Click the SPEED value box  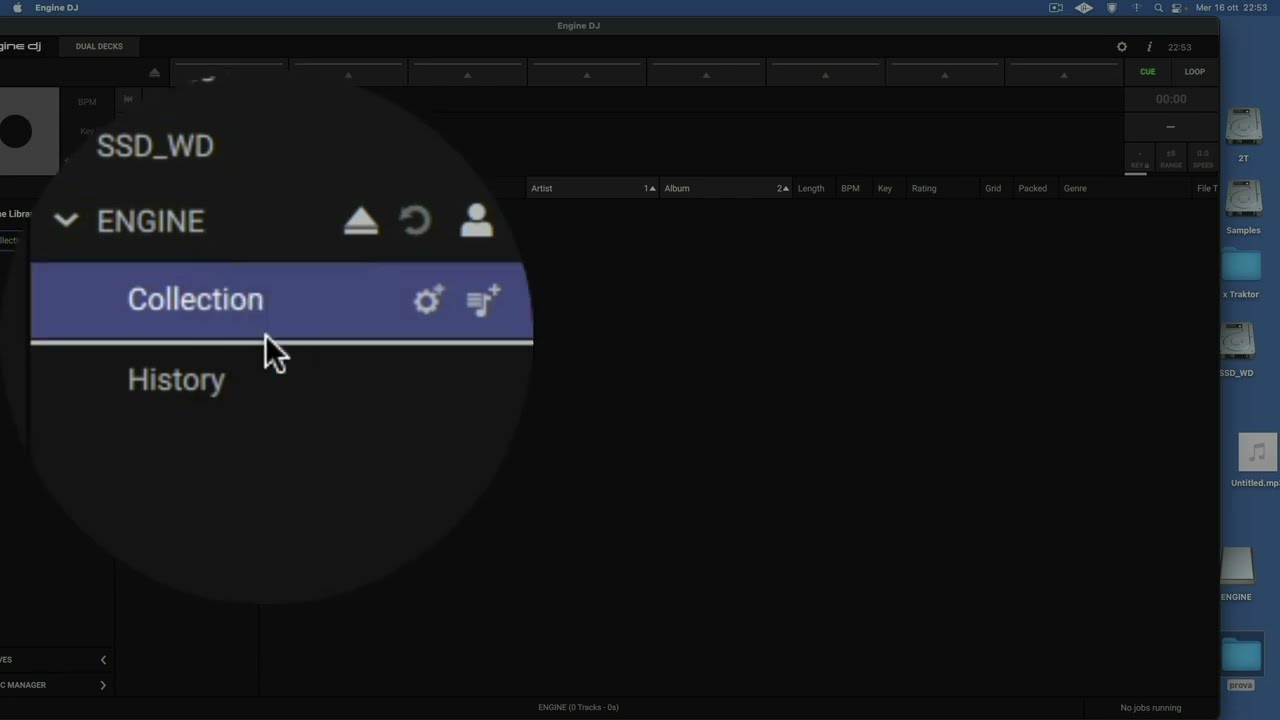tap(1203, 159)
